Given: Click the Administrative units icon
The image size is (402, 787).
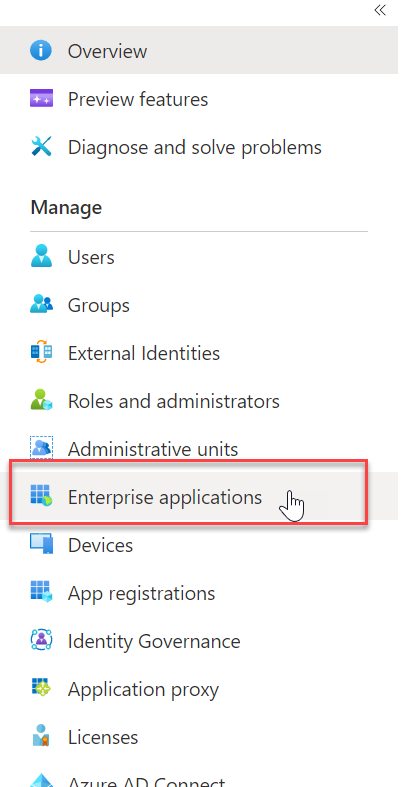Looking at the screenshot, I should point(41,447).
